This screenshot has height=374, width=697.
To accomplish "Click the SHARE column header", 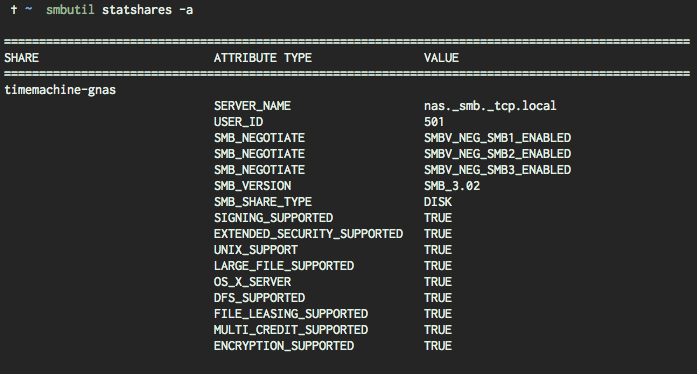I will click(x=22, y=58).
